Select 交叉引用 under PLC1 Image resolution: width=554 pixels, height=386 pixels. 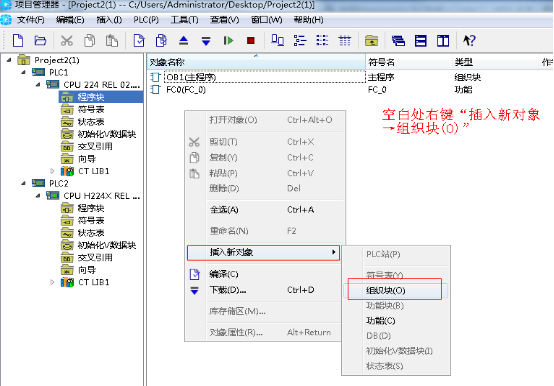95,147
